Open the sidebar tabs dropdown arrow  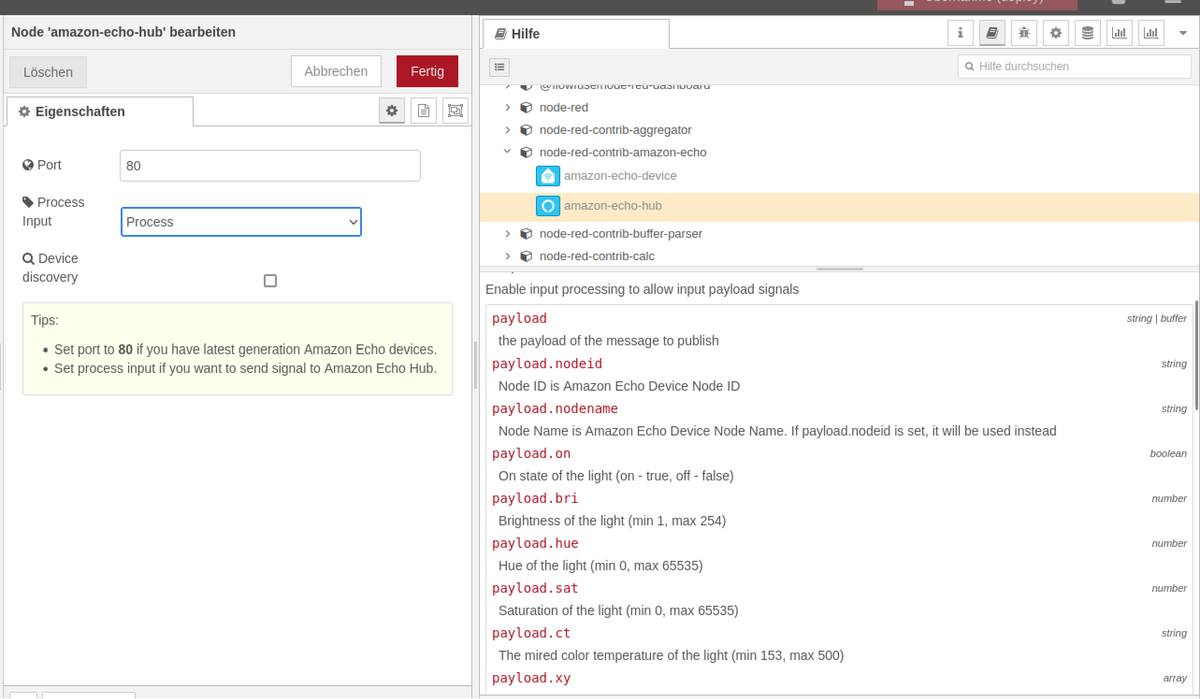coord(1183,33)
